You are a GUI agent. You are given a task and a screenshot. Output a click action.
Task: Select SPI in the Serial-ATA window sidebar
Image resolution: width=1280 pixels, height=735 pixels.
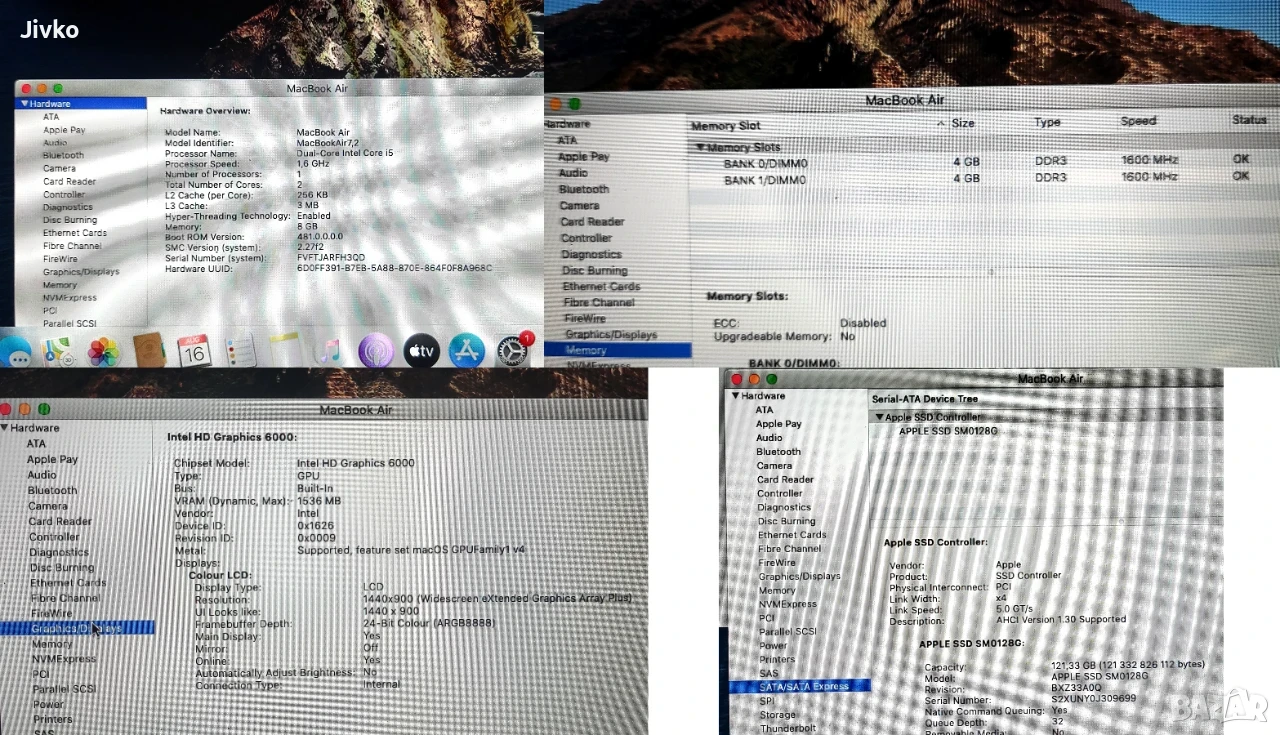point(767,701)
